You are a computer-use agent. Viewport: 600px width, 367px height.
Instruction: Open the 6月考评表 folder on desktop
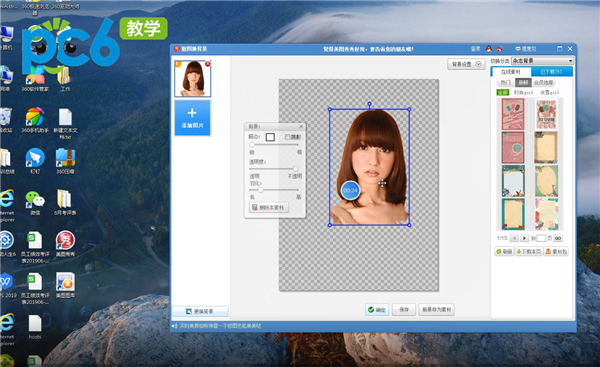coord(65,202)
